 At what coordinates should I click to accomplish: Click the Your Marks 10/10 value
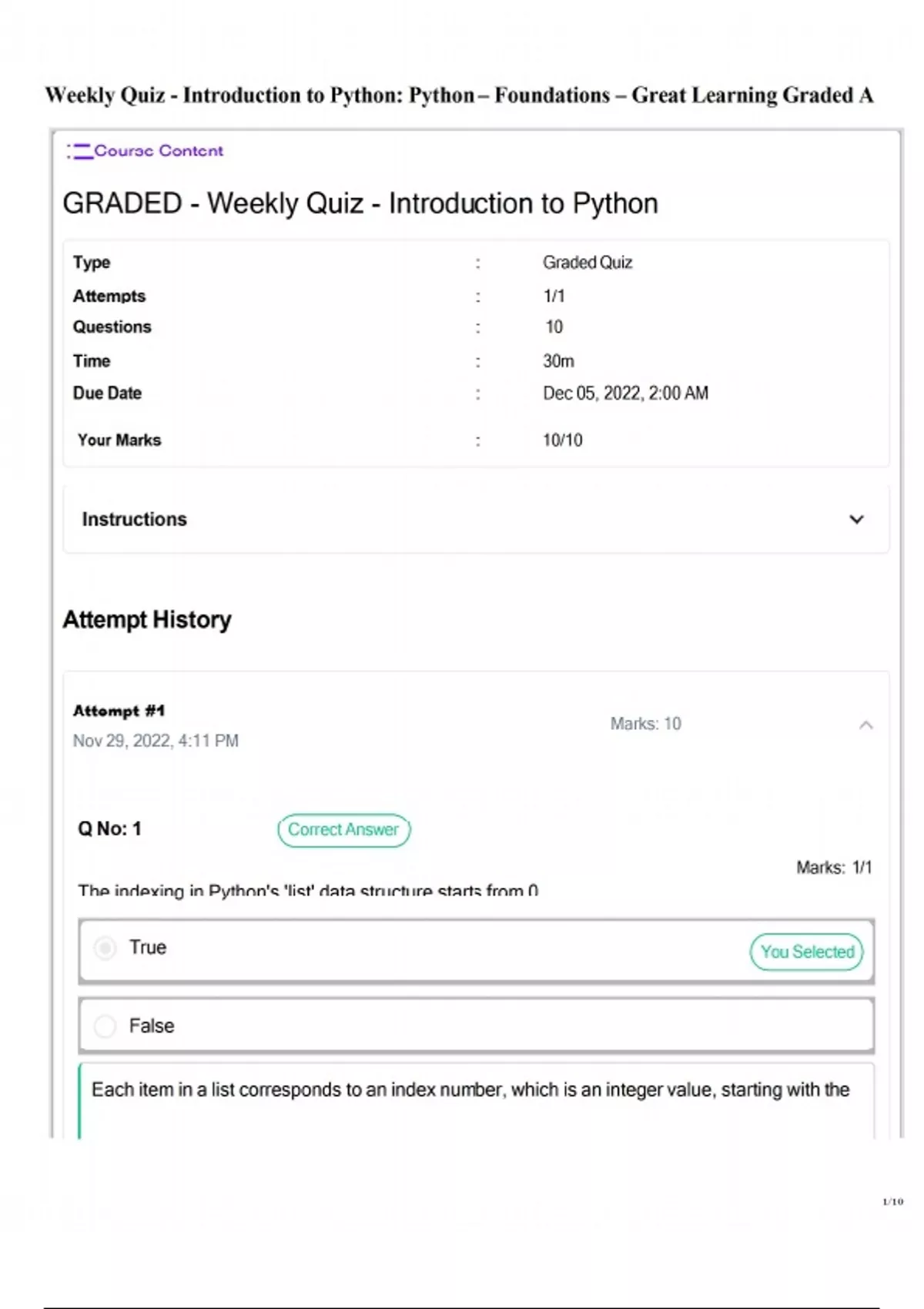coord(563,440)
